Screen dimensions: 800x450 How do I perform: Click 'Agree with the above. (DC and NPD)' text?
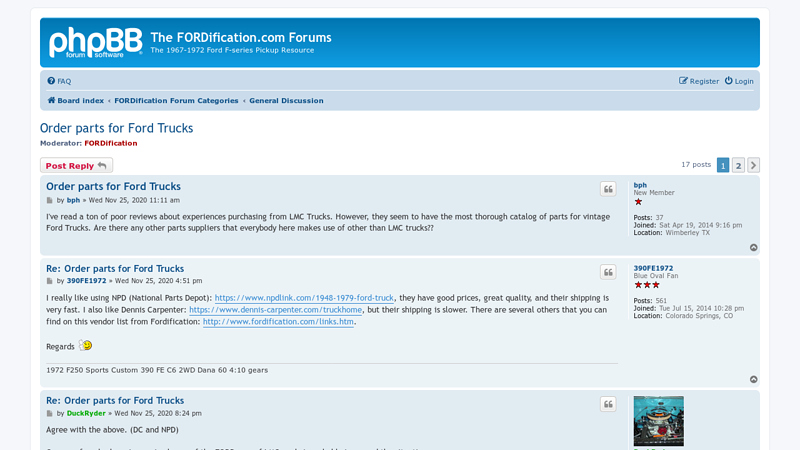(x=112, y=430)
